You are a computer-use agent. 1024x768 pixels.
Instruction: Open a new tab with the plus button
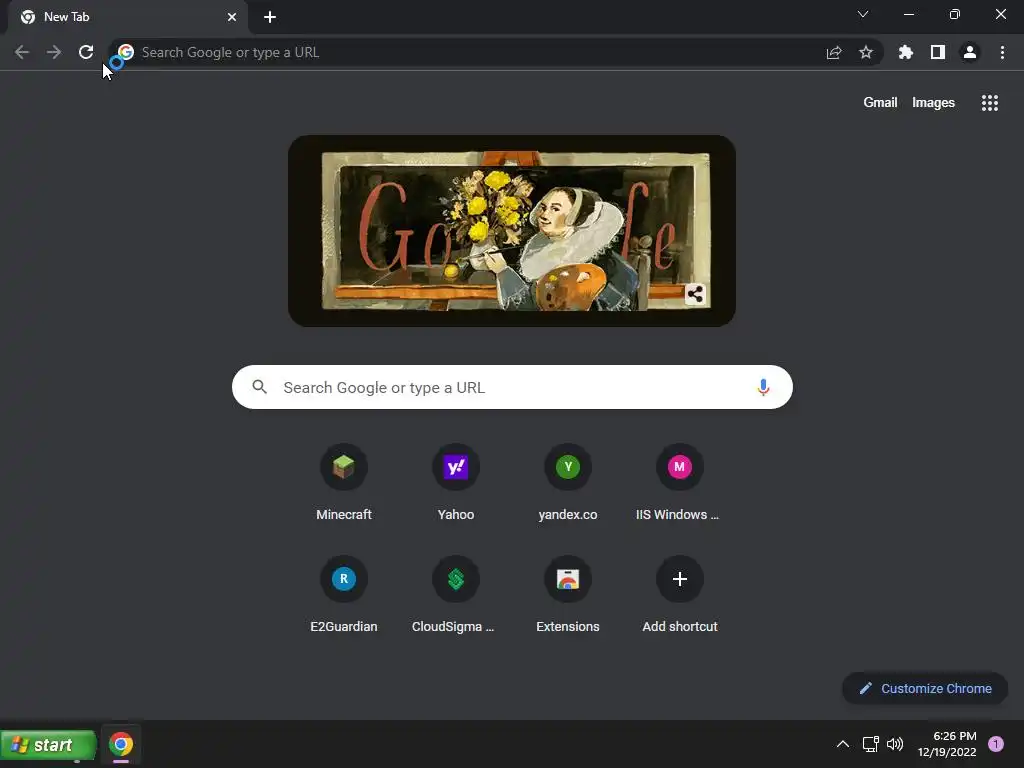270,17
